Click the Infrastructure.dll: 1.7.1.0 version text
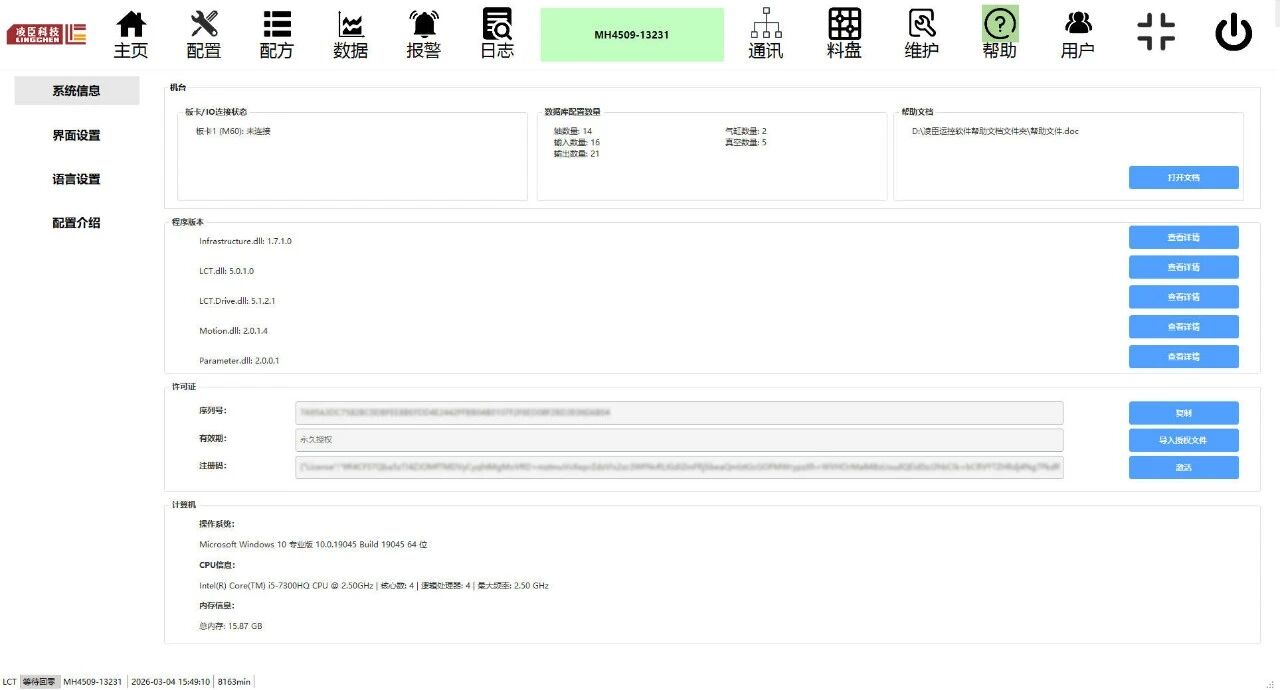This screenshot has width=1280, height=690. coord(245,241)
